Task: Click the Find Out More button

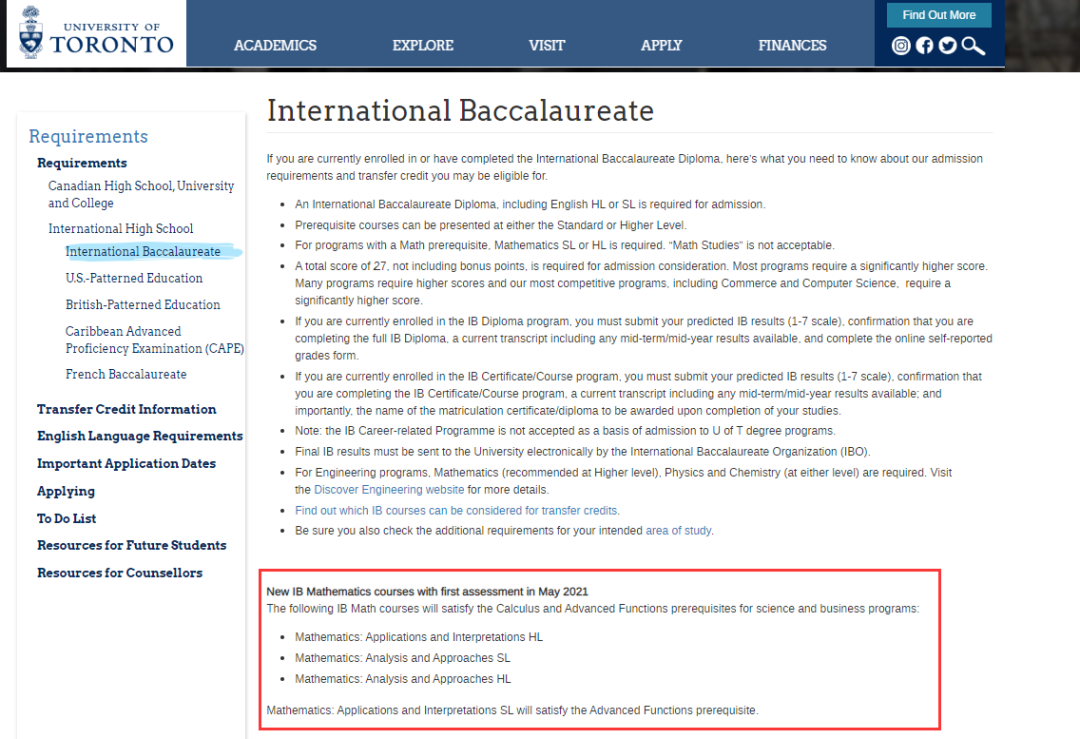Action: point(939,15)
